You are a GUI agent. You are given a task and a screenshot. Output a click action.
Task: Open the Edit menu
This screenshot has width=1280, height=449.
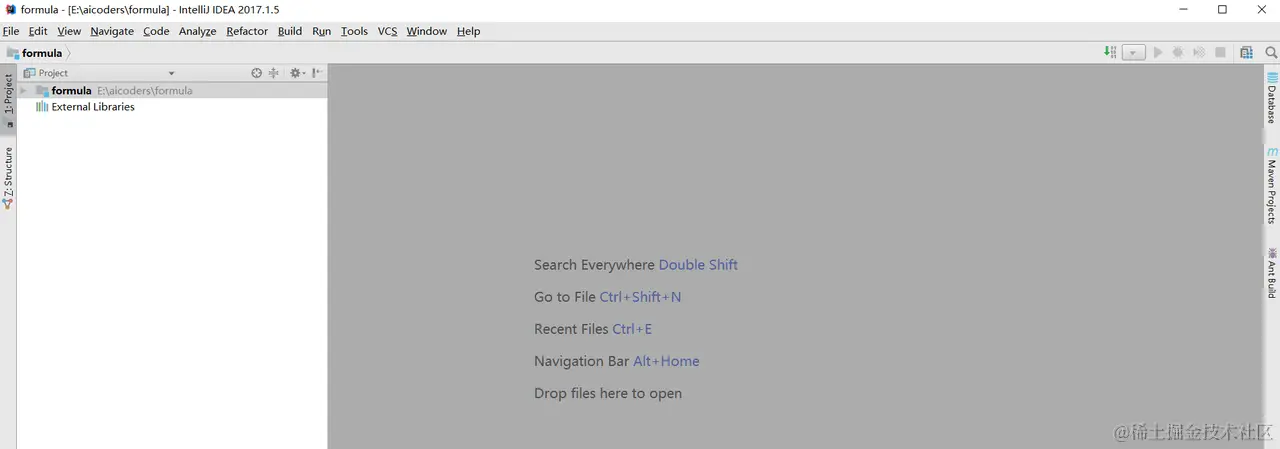click(38, 31)
